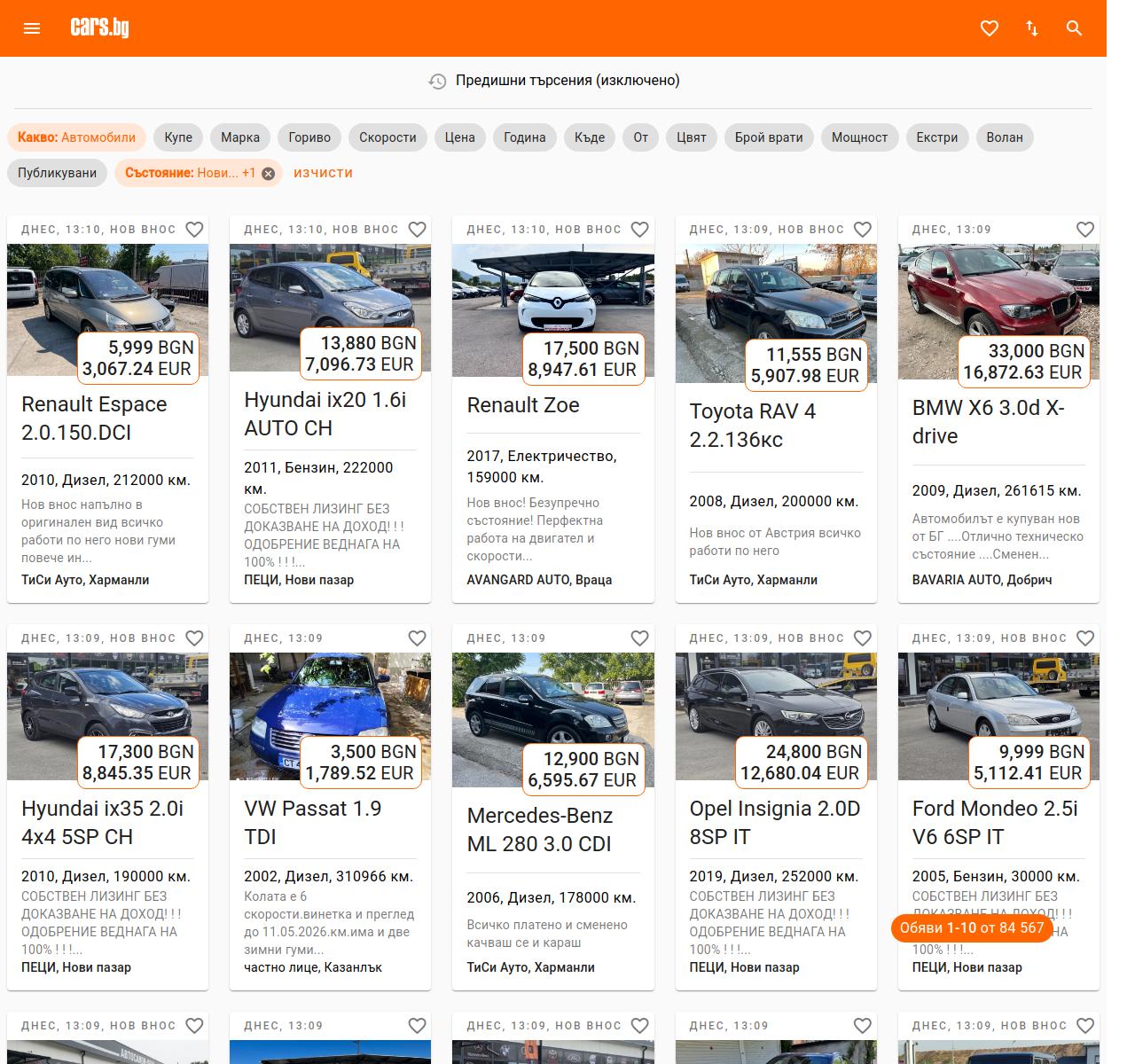Favorite the Toyota RAV 4 listing
Screen dimensions: 1135x1064
(x=862, y=230)
